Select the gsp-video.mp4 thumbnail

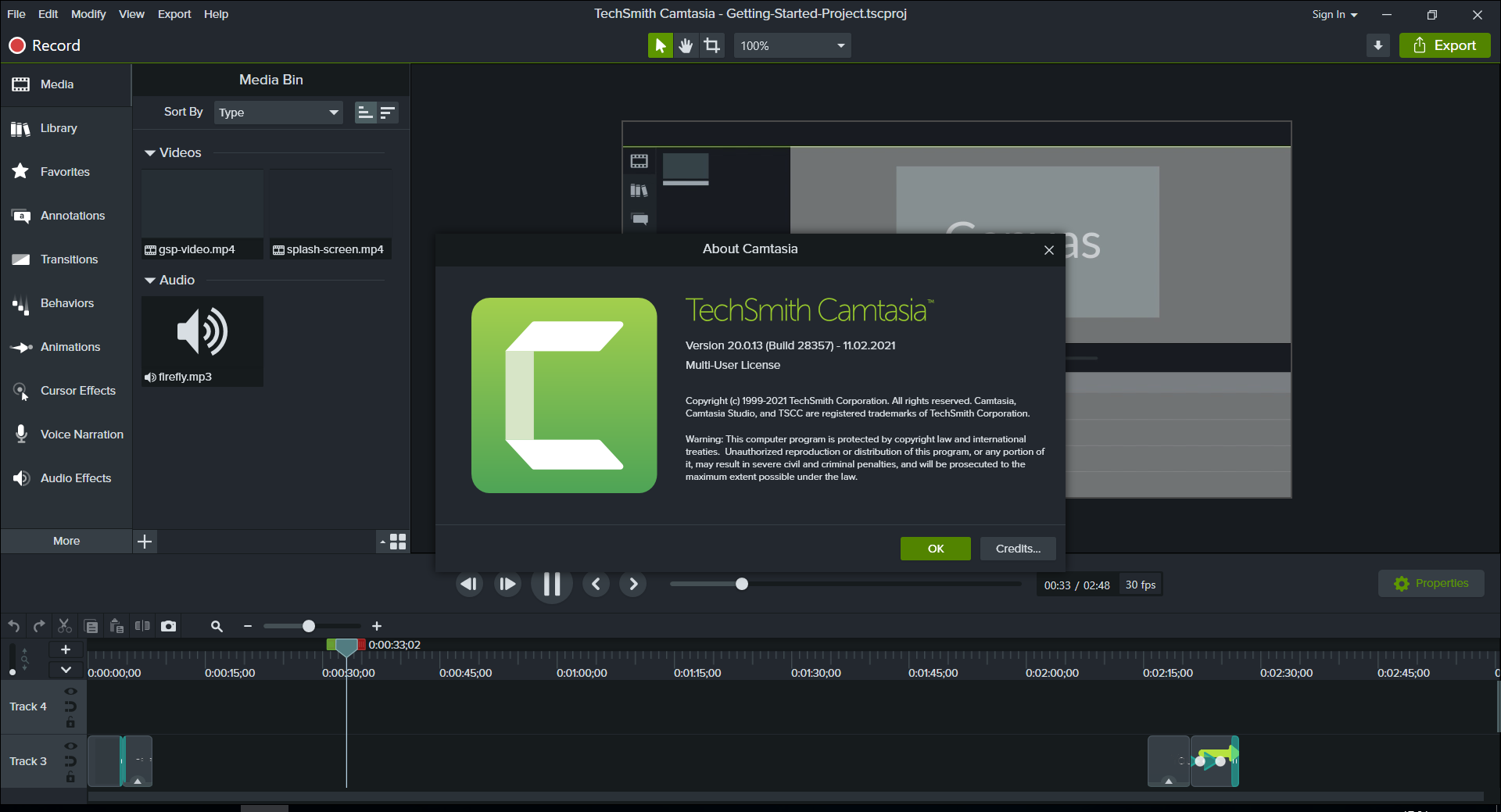tap(202, 214)
